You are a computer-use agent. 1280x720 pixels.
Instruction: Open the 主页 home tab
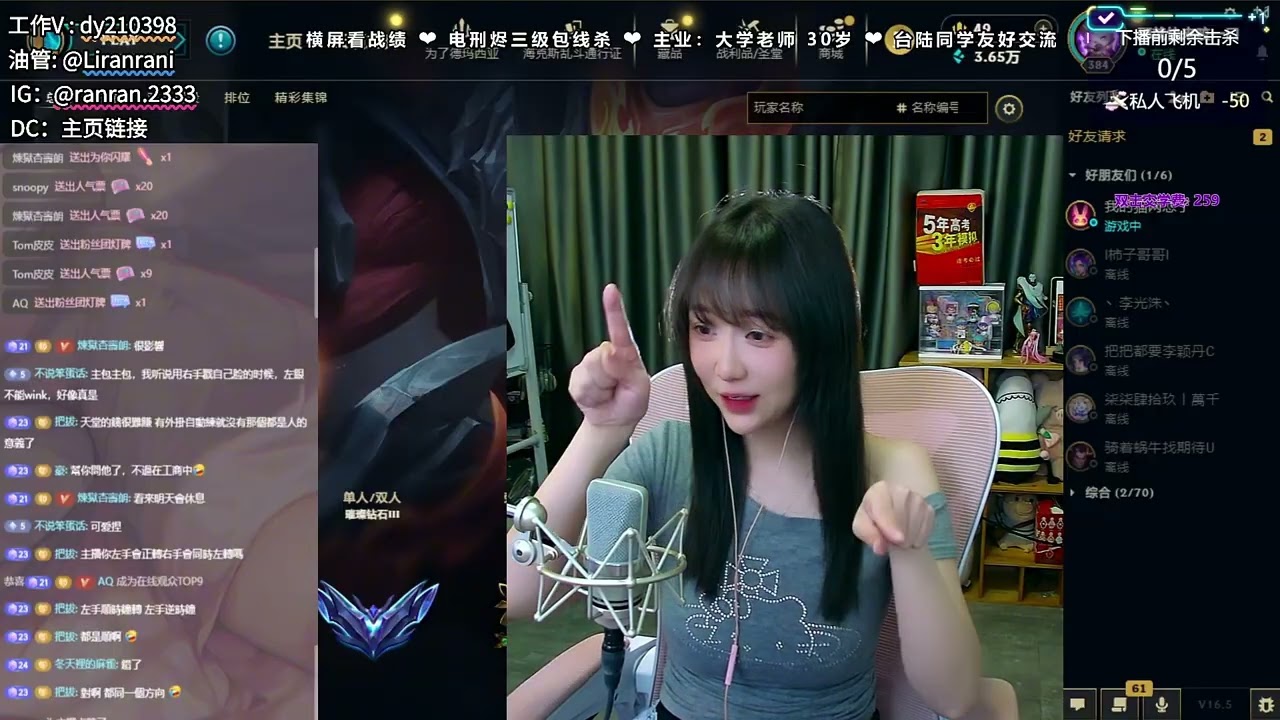[x=285, y=41]
